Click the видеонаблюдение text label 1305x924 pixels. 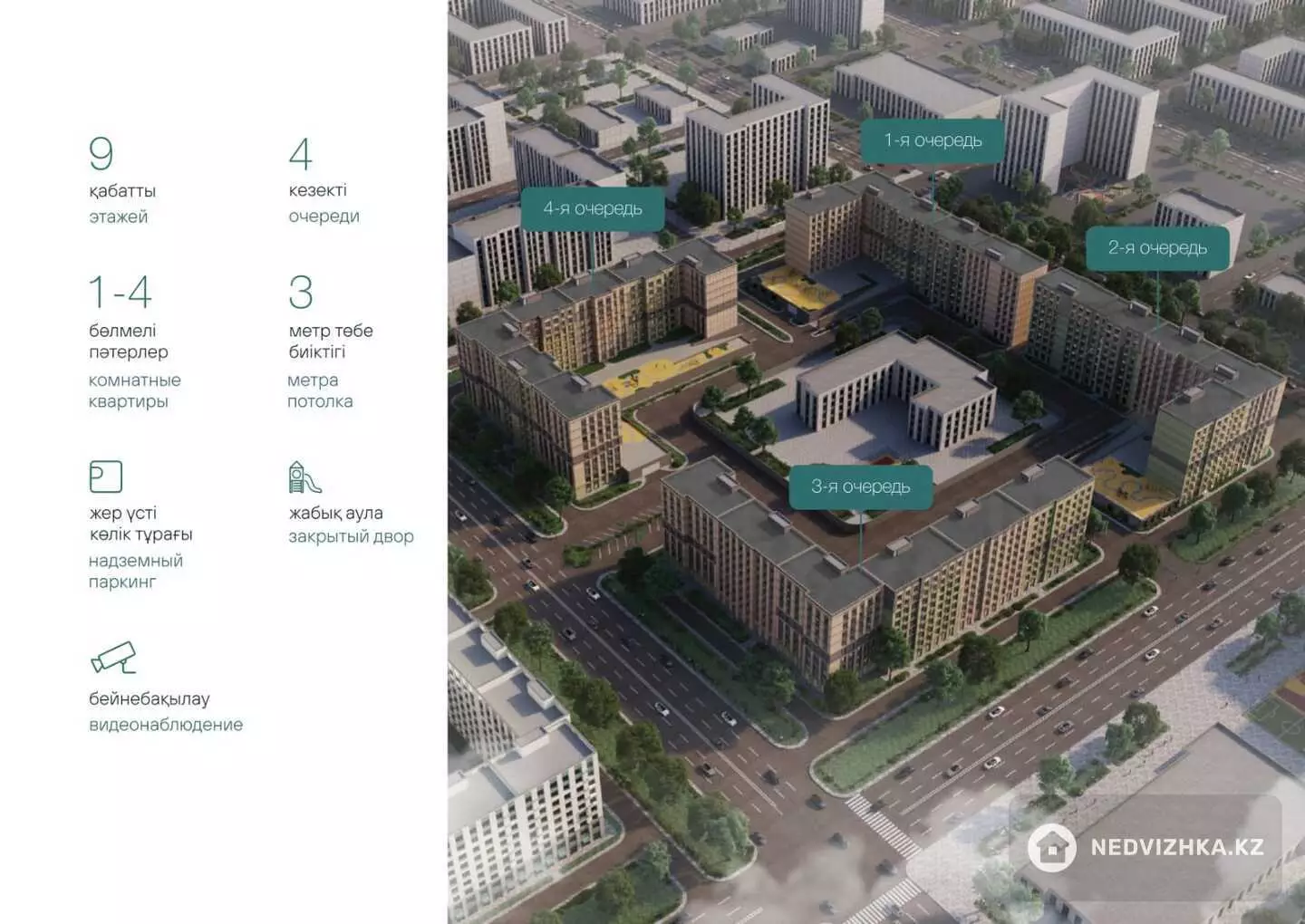pyautogui.click(x=166, y=725)
